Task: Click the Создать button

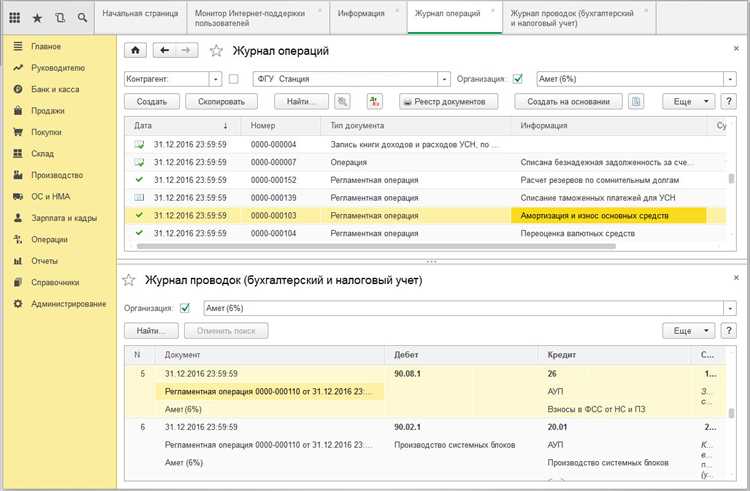Action: click(152, 101)
